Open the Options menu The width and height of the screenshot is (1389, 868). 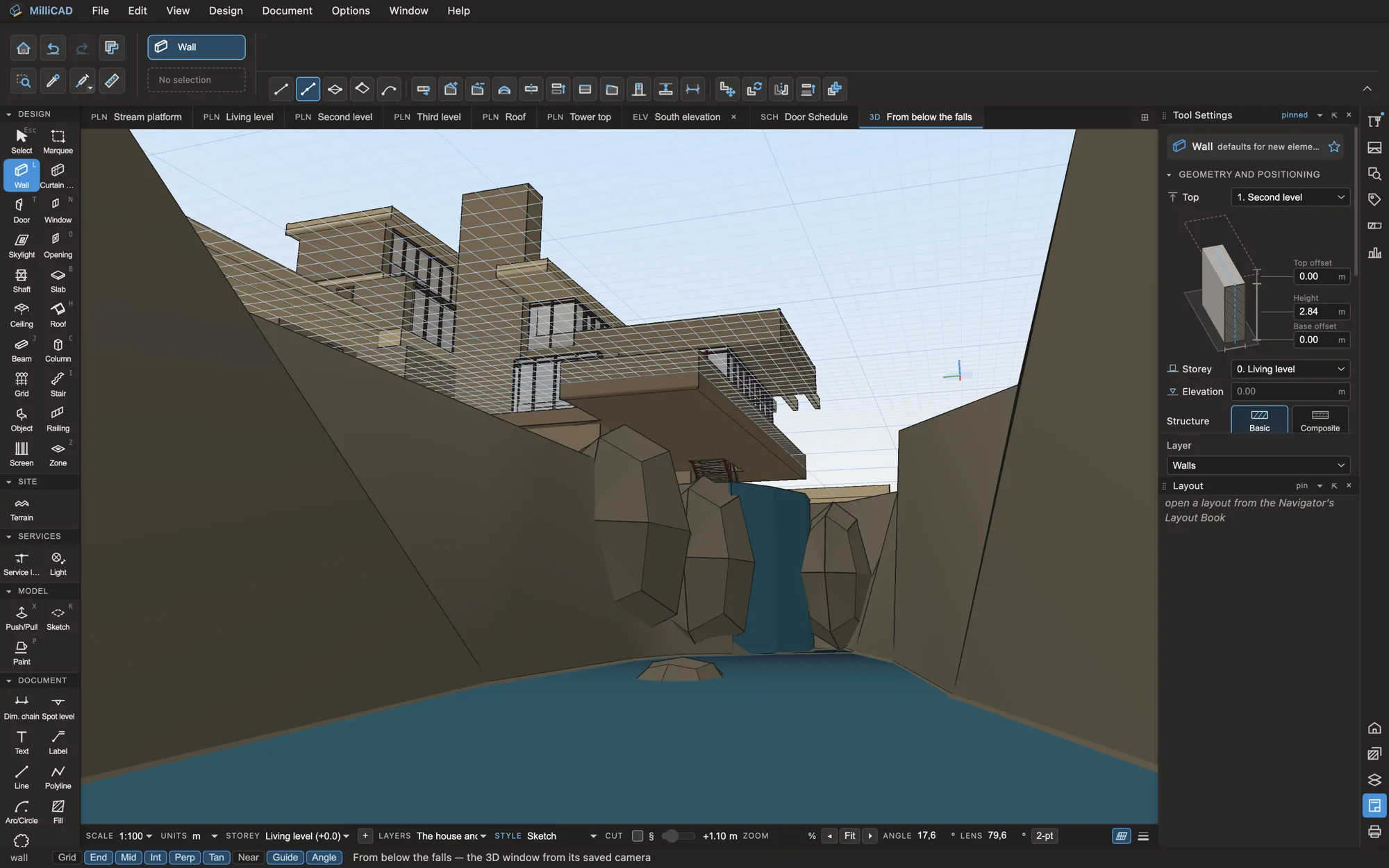click(x=351, y=10)
